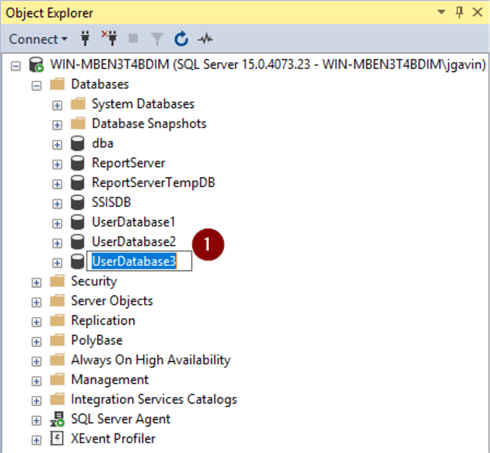Expand the ReportServer database node

pos(57,164)
